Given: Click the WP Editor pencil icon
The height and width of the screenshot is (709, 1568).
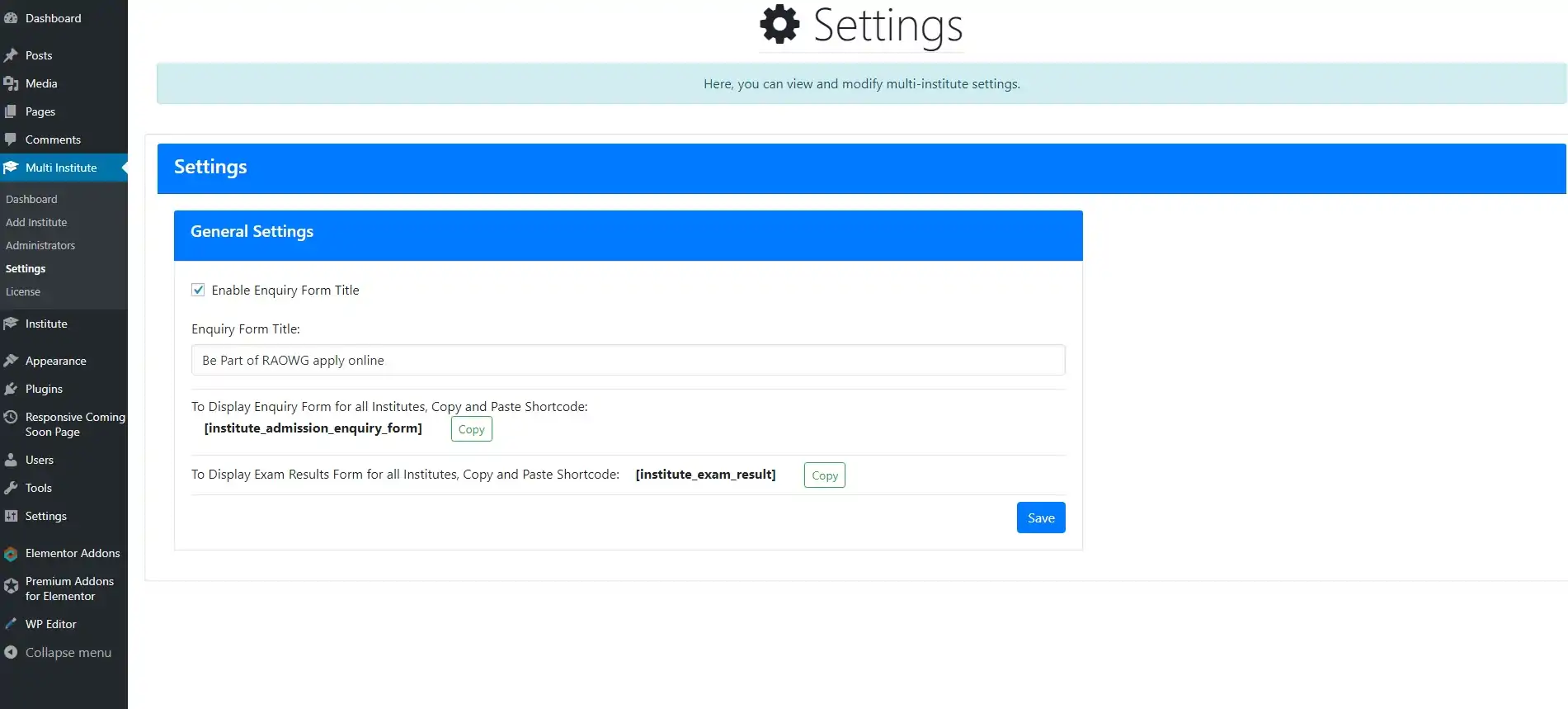Looking at the screenshot, I should pos(11,624).
